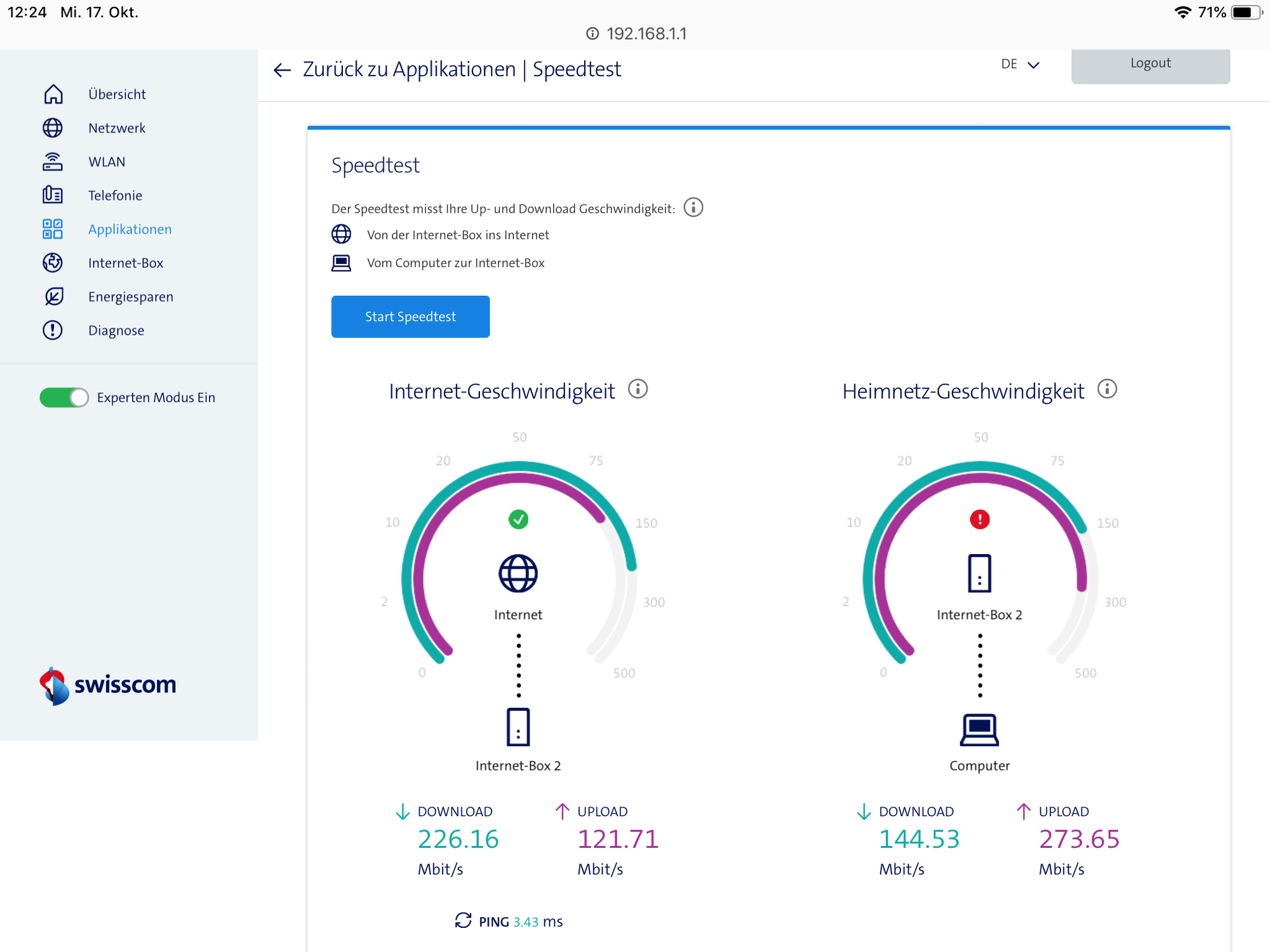
Task: Click the 144.53 Heimnetz download value
Action: [x=919, y=839]
